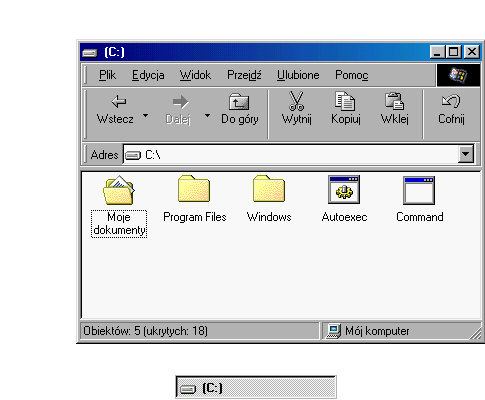
Task: Expand the Wstecz history dropdown arrow
Action: [x=145, y=116]
